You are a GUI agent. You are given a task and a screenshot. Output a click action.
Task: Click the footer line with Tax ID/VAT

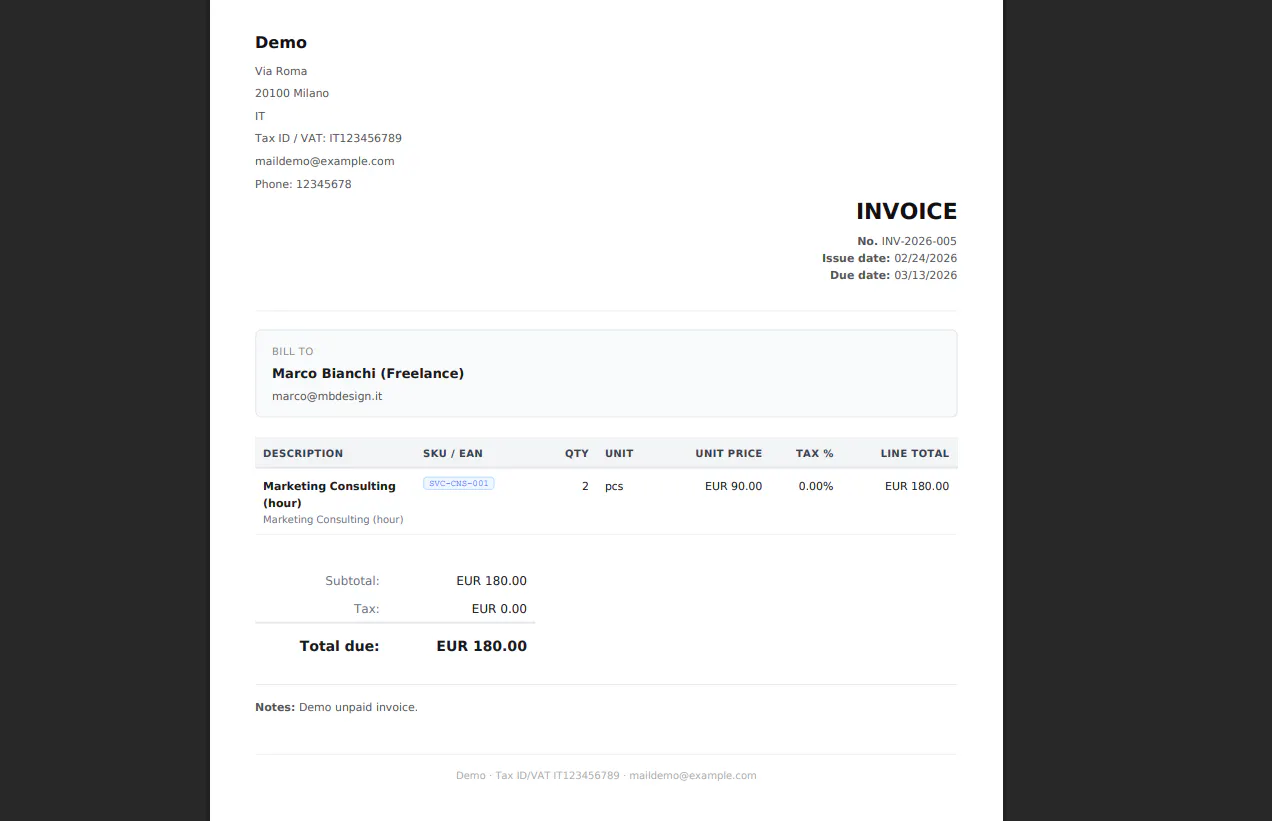[x=606, y=775]
